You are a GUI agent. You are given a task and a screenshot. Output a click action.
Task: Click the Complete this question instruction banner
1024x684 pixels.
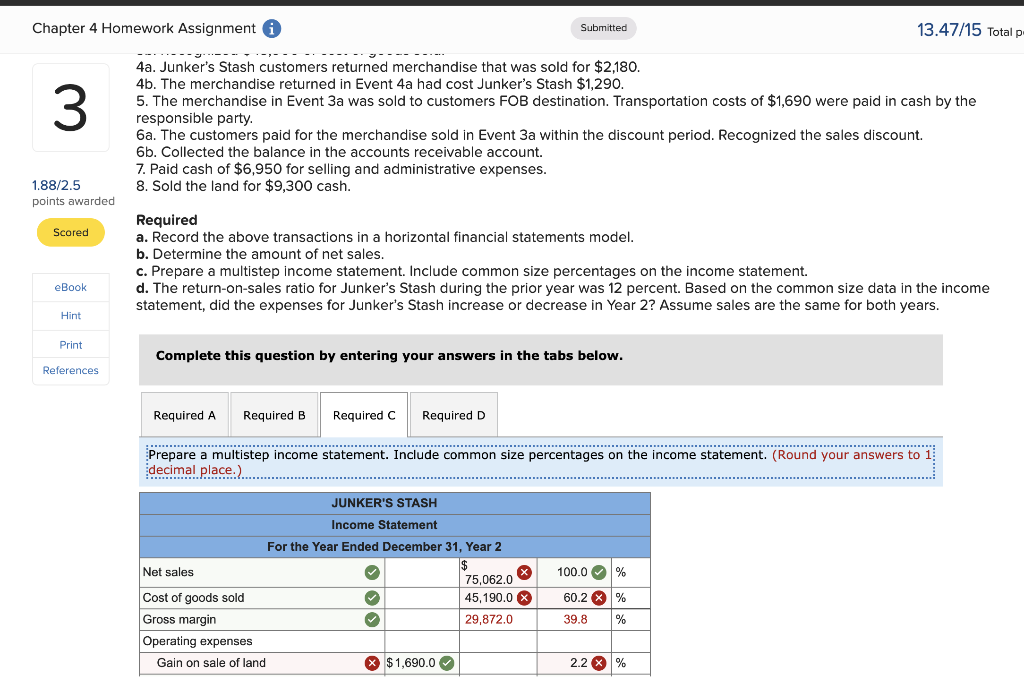(x=541, y=360)
